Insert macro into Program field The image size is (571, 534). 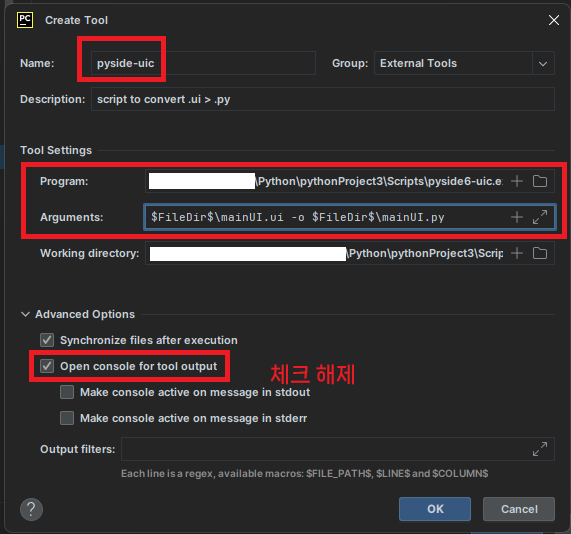tap(517, 181)
